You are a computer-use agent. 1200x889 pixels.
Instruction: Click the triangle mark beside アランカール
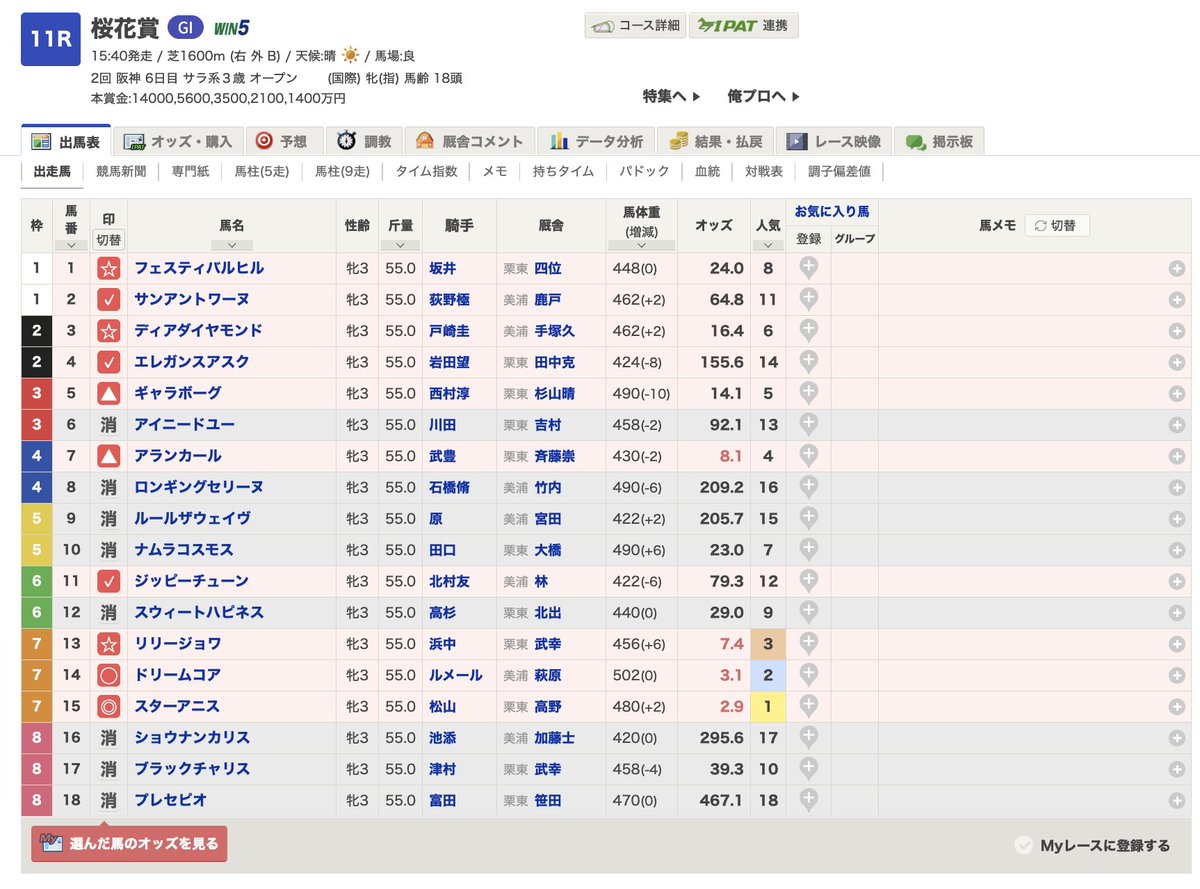coord(109,456)
